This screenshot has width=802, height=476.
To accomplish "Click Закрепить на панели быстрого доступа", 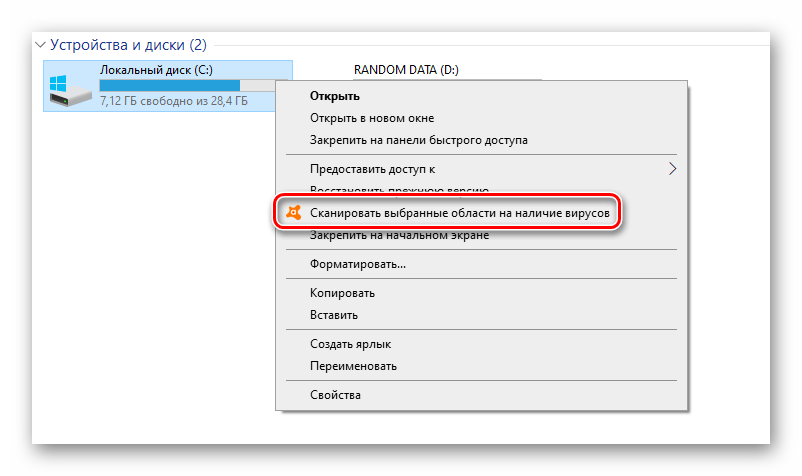I will coord(418,140).
